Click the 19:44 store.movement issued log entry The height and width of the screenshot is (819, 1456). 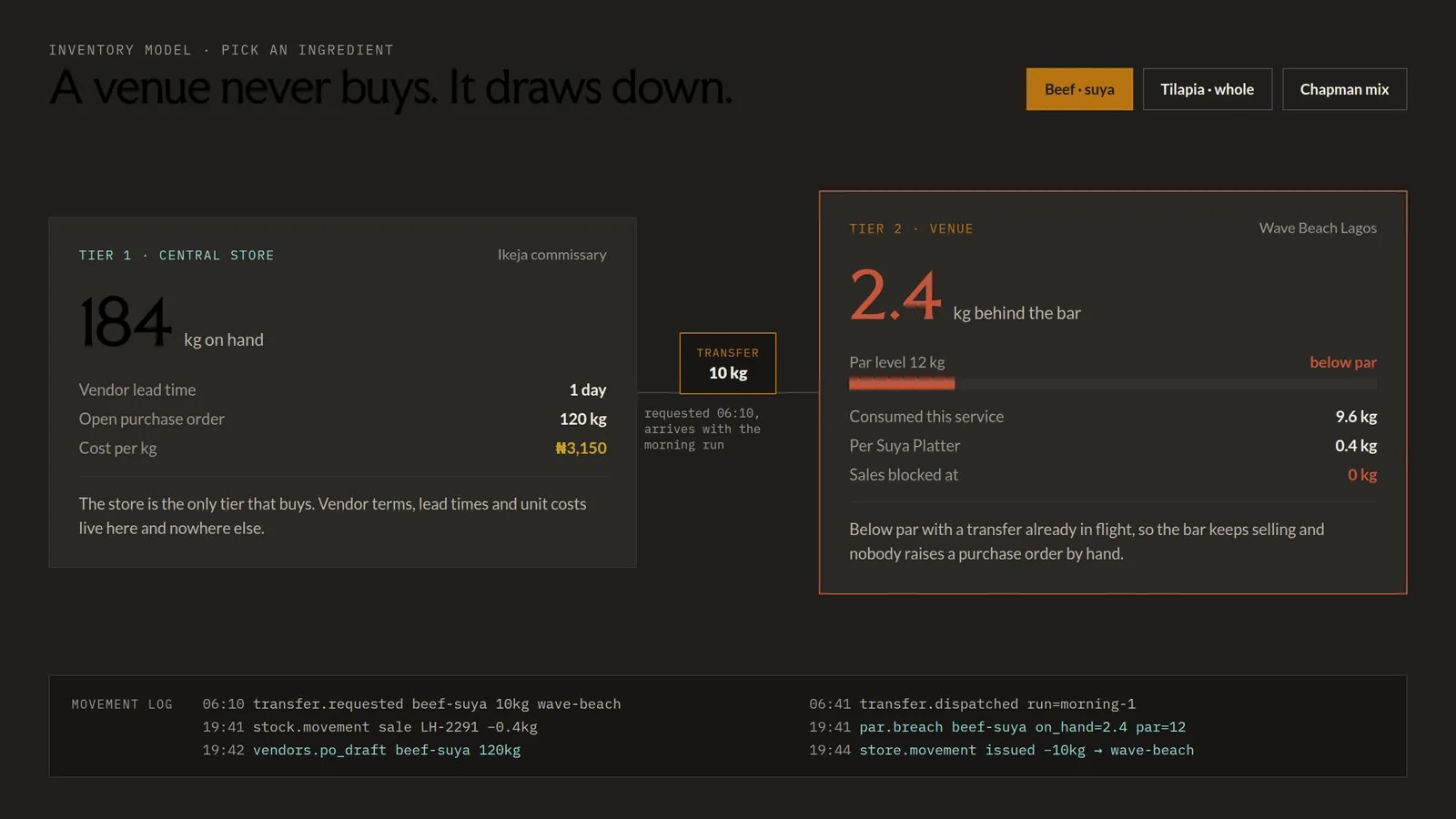(1001, 750)
